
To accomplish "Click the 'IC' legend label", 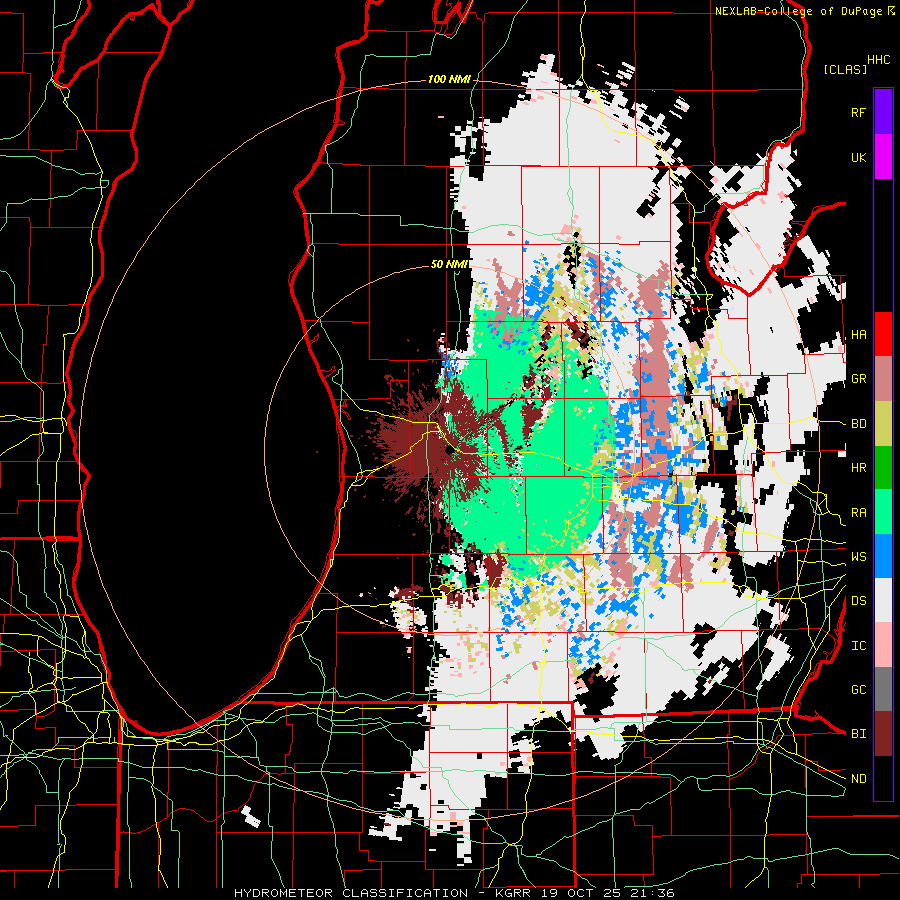I will pos(858,646).
